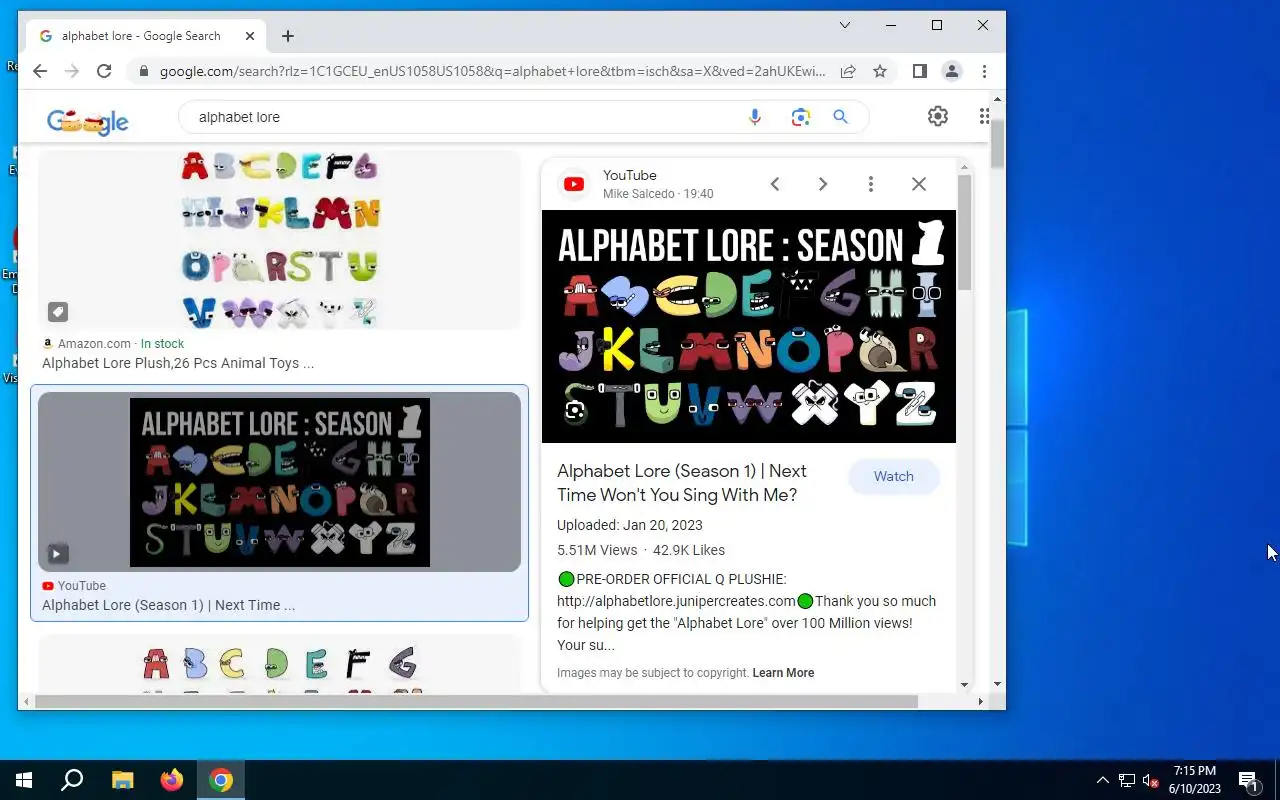The height and width of the screenshot is (800, 1280).
Task: Open the network status tray icon
Action: pyautogui.click(x=1127, y=780)
